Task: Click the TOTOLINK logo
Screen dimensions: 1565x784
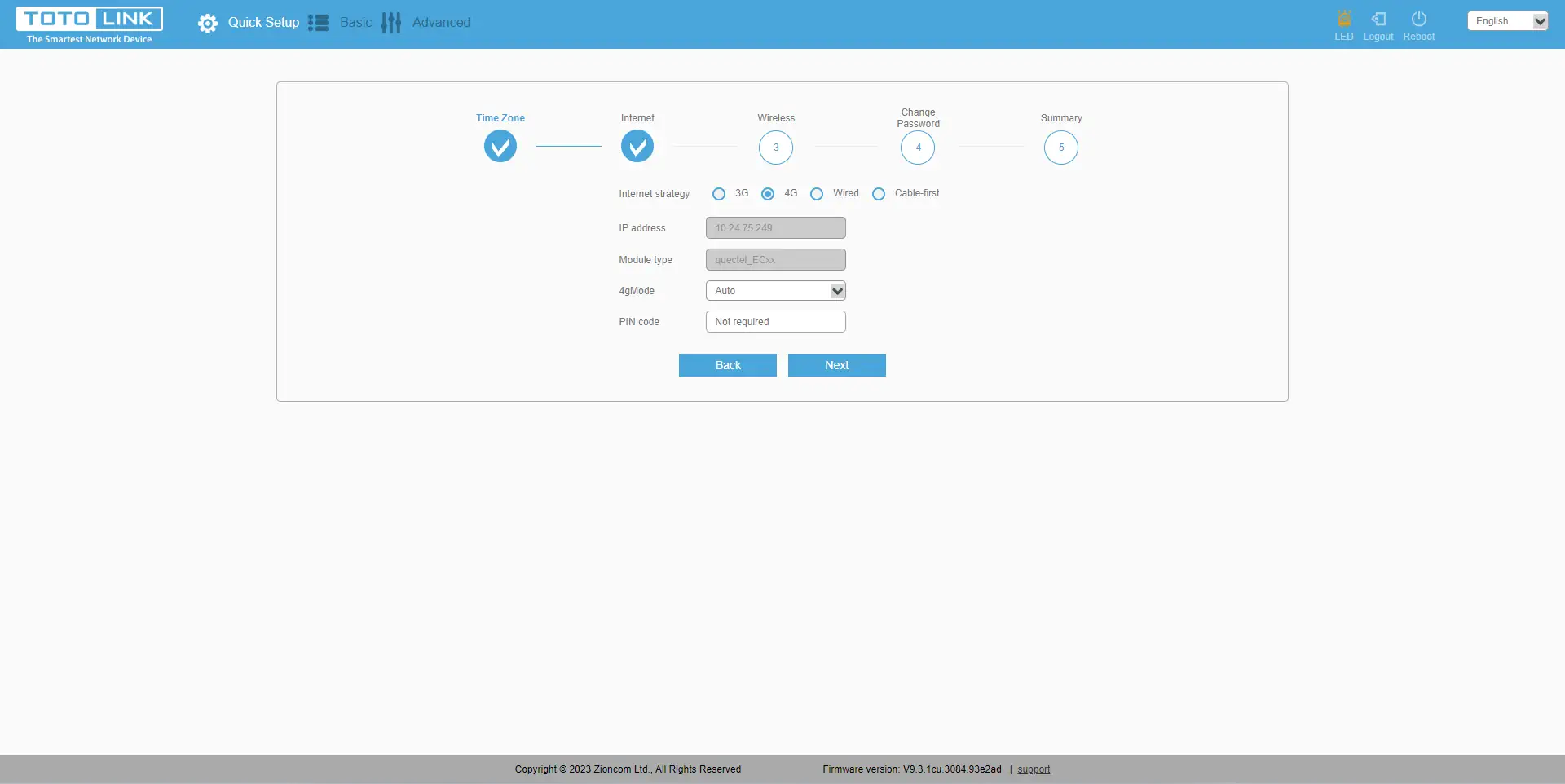Action: coord(90,24)
